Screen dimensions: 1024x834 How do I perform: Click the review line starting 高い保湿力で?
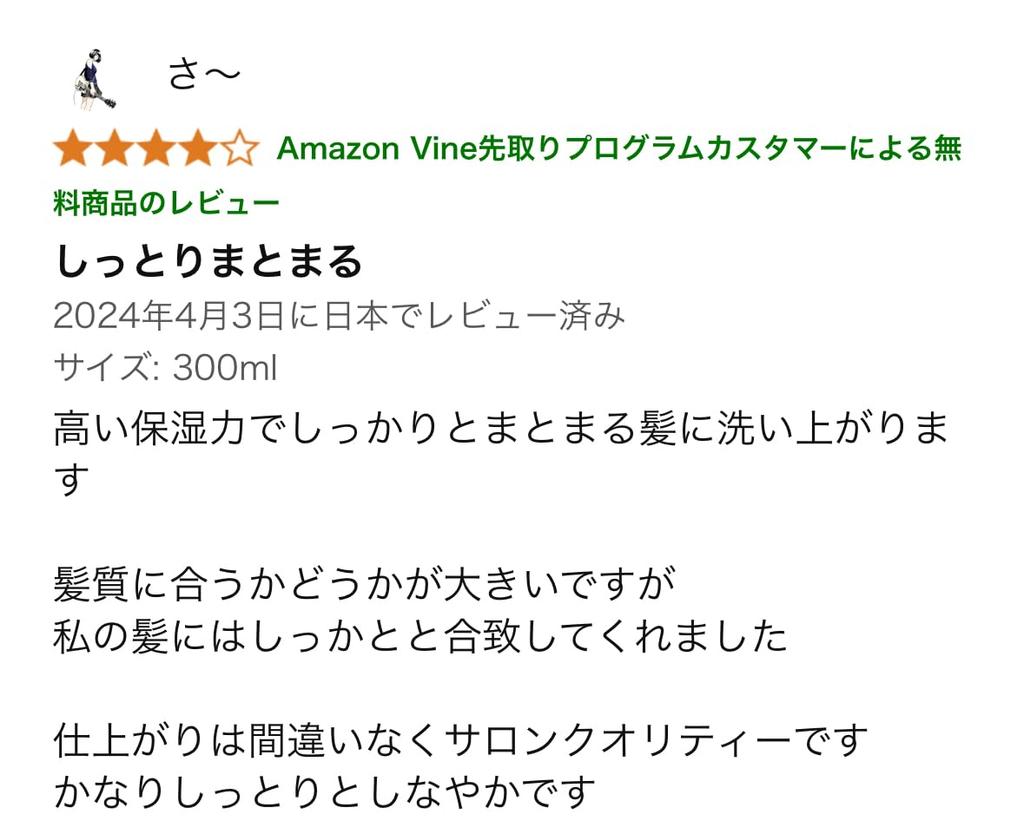500,429
